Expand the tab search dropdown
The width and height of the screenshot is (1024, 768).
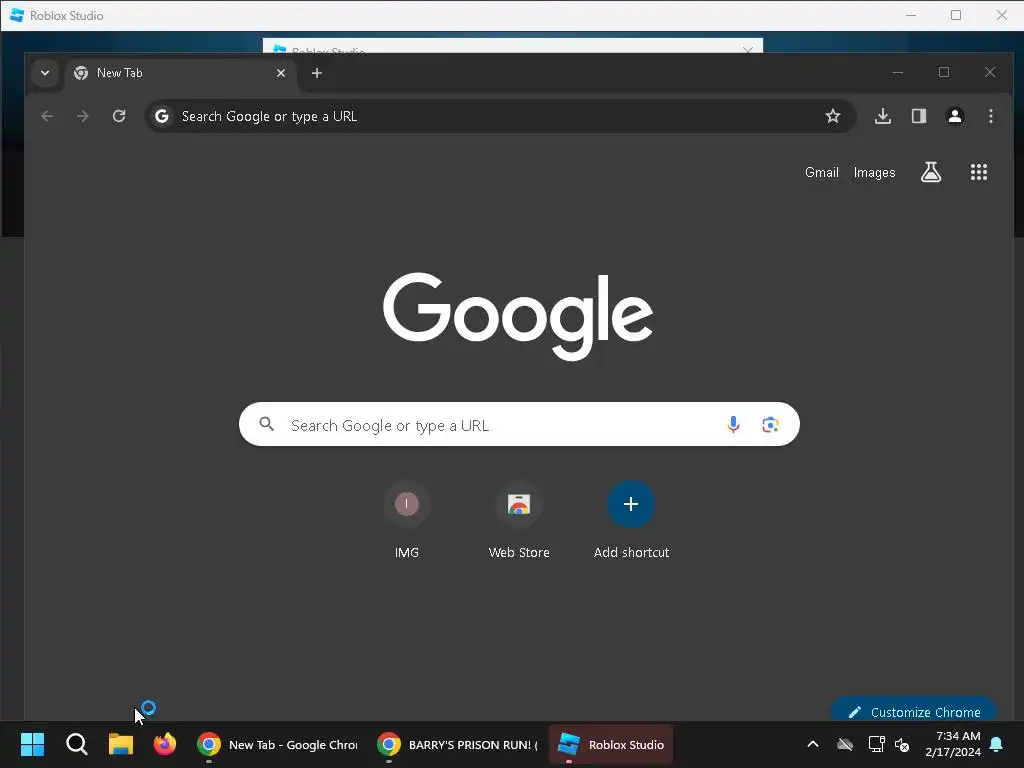(45, 73)
